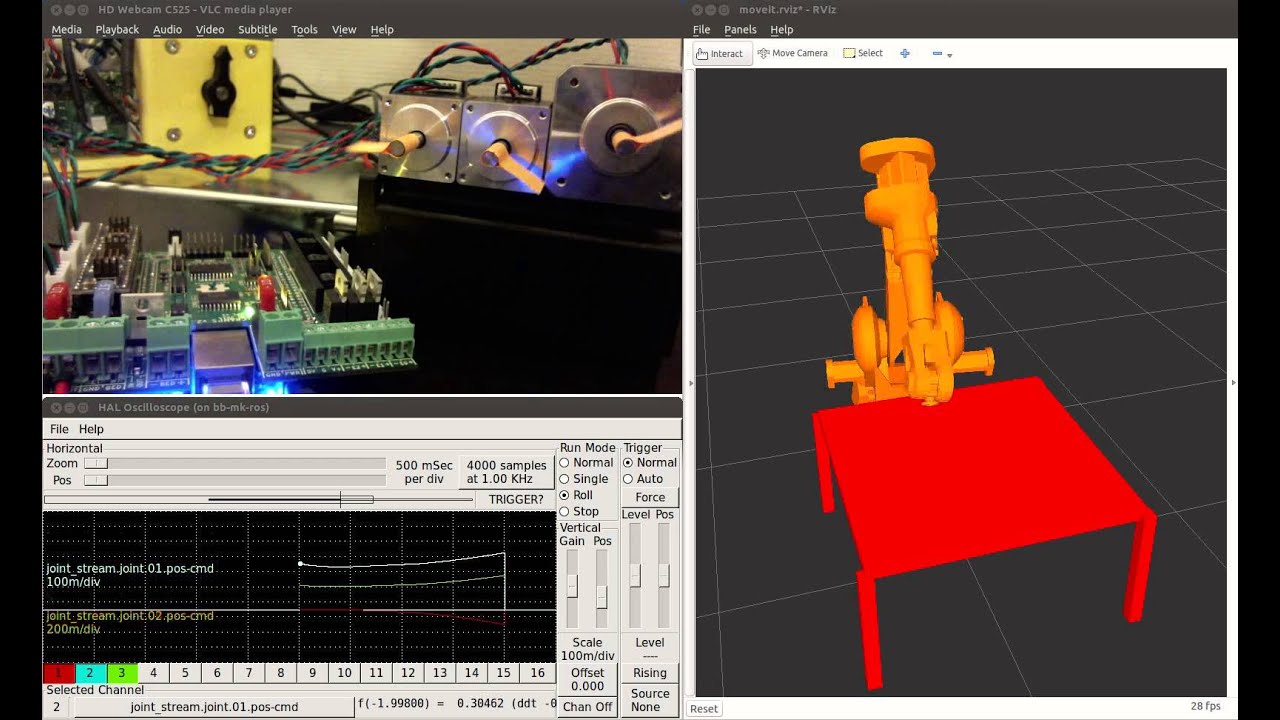The width and height of the screenshot is (1280, 720).
Task: Click the blue minus remove-tool icon in RViz
Action: [x=937, y=53]
